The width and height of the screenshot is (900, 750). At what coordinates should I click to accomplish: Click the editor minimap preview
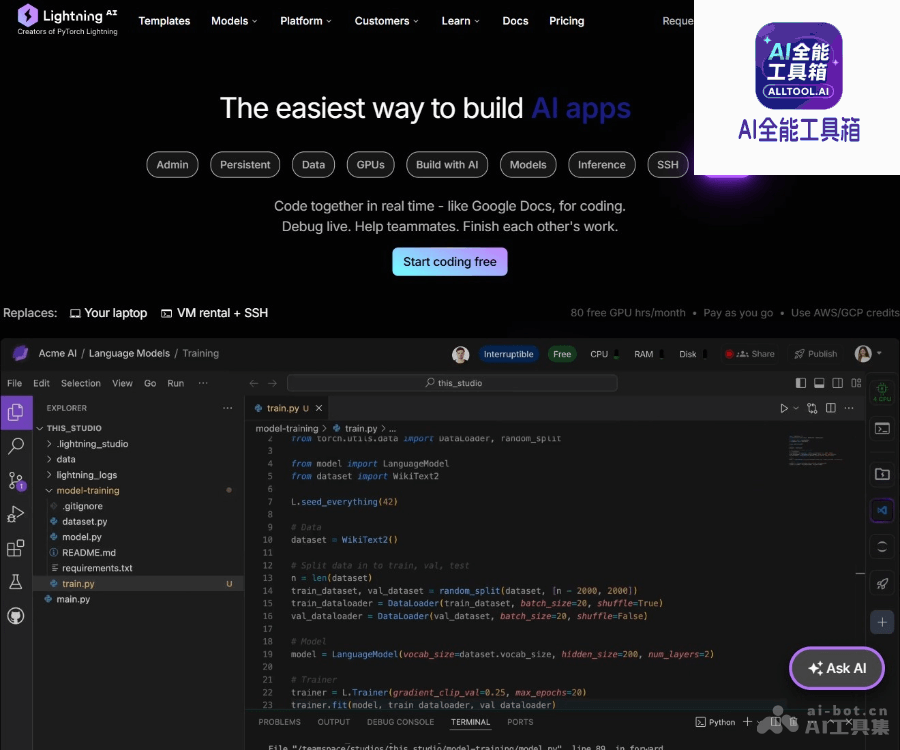(x=816, y=450)
